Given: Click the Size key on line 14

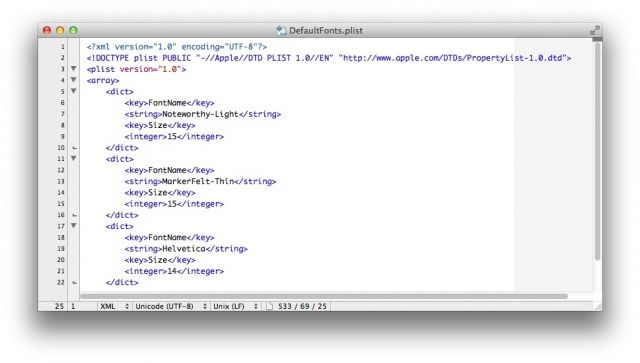Looking at the screenshot, I should click(160, 193).
